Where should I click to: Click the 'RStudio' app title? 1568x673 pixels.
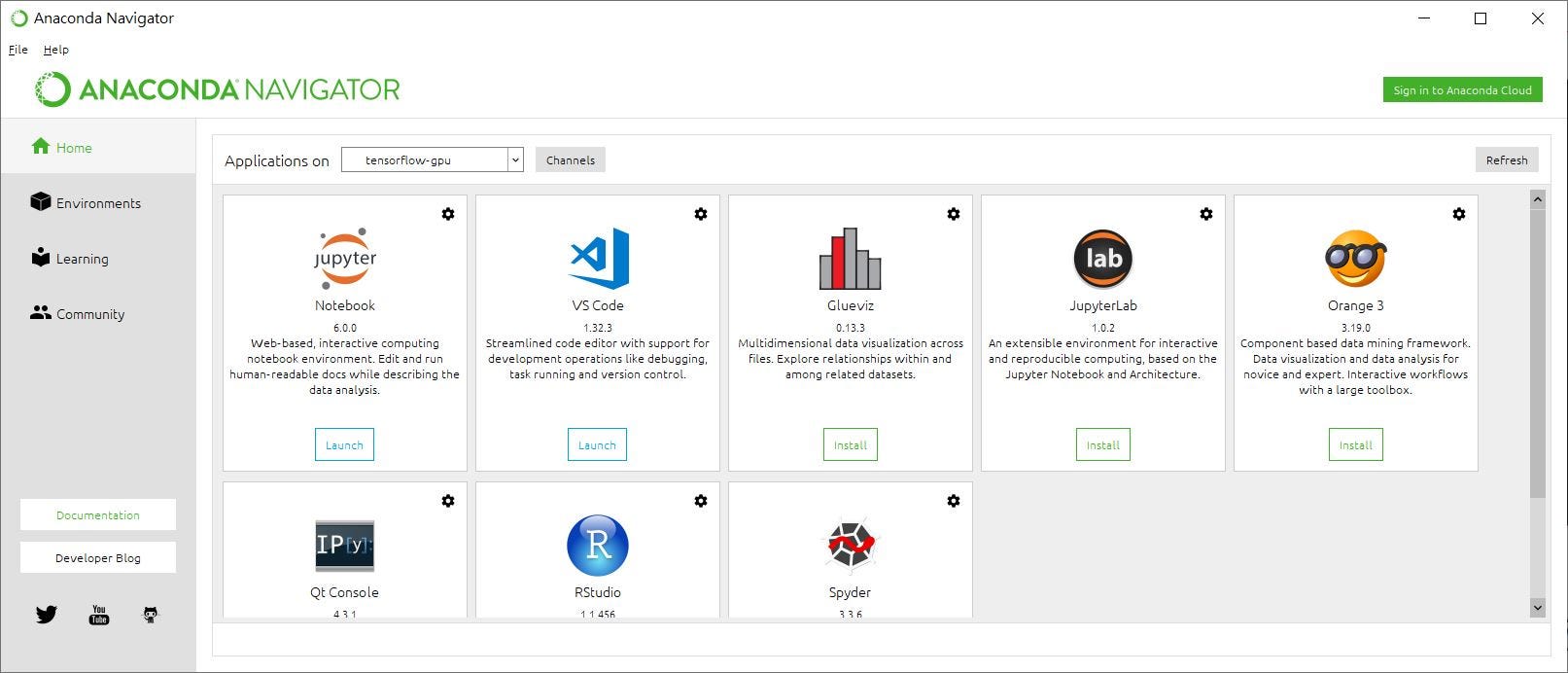(598, 592)
